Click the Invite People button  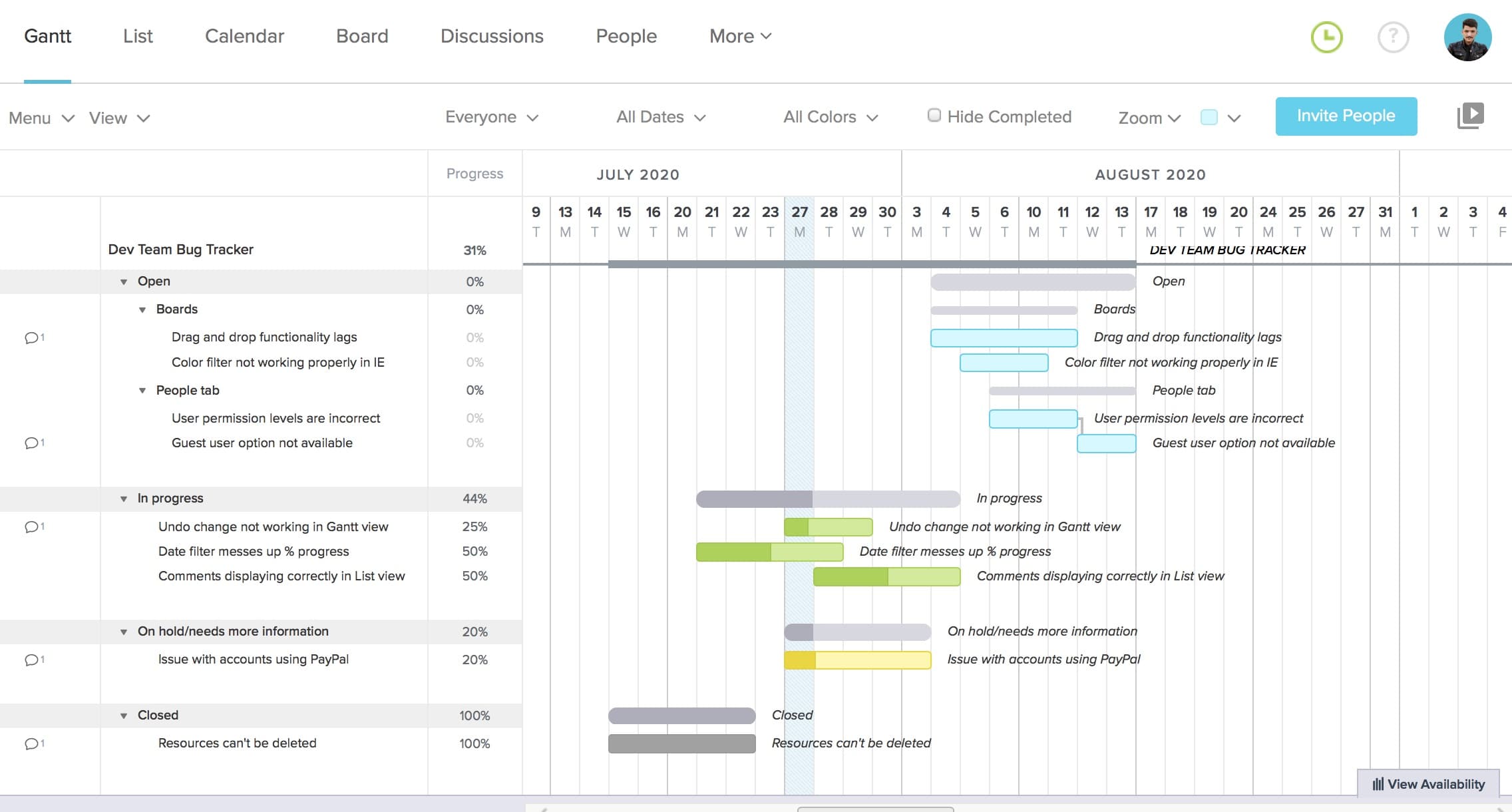pyautogui.click(x=1346, y=115)
